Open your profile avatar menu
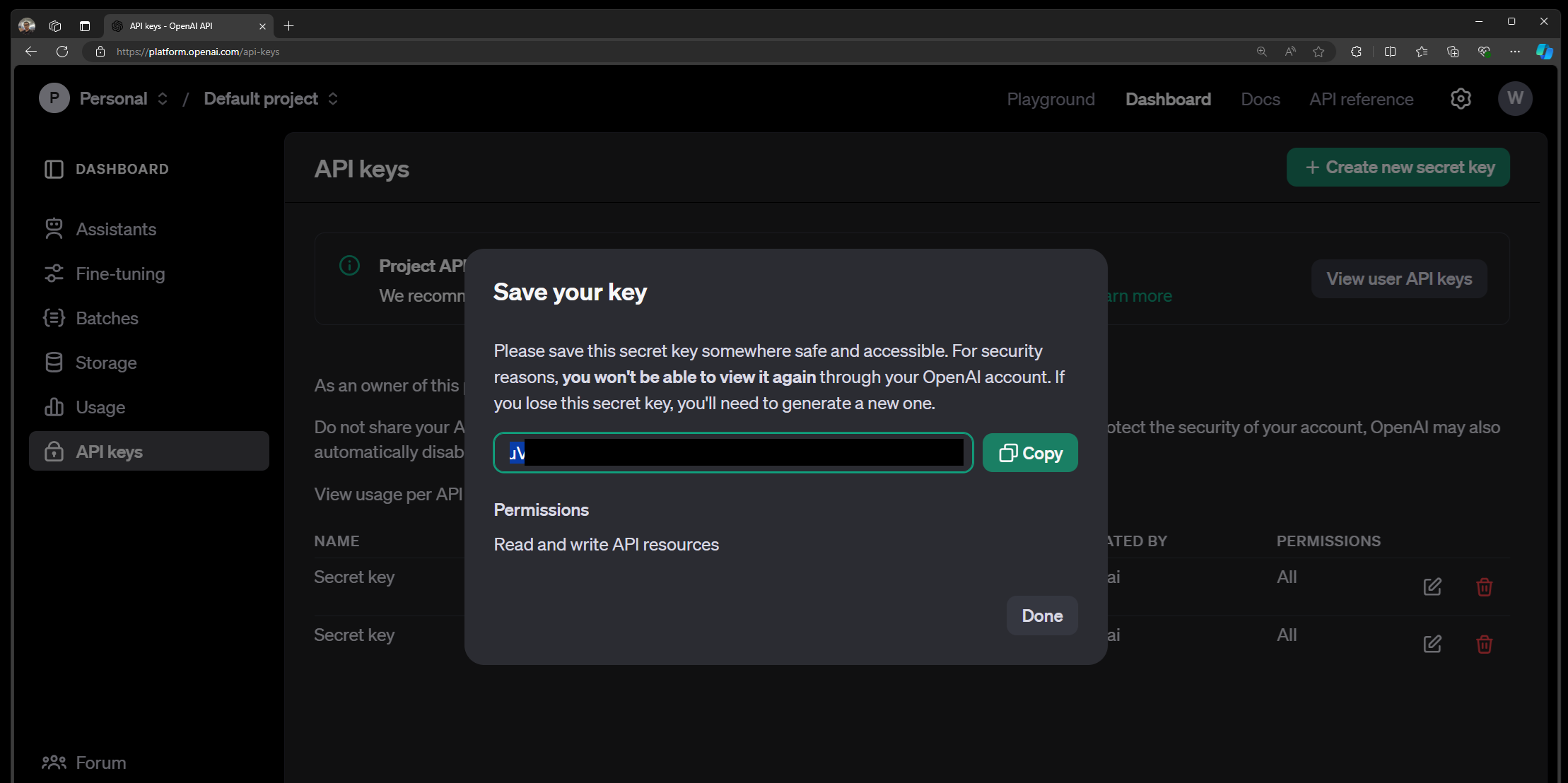 click(1515, 98)
